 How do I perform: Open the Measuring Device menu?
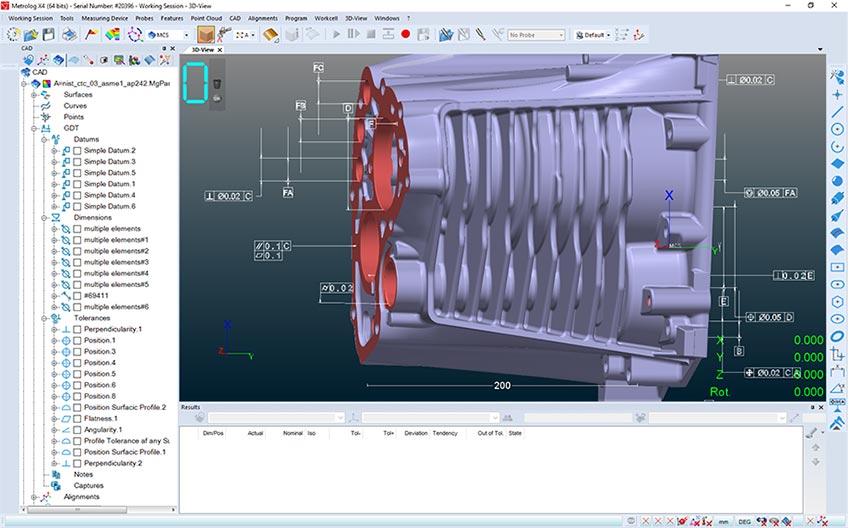(x=105, y=18)
